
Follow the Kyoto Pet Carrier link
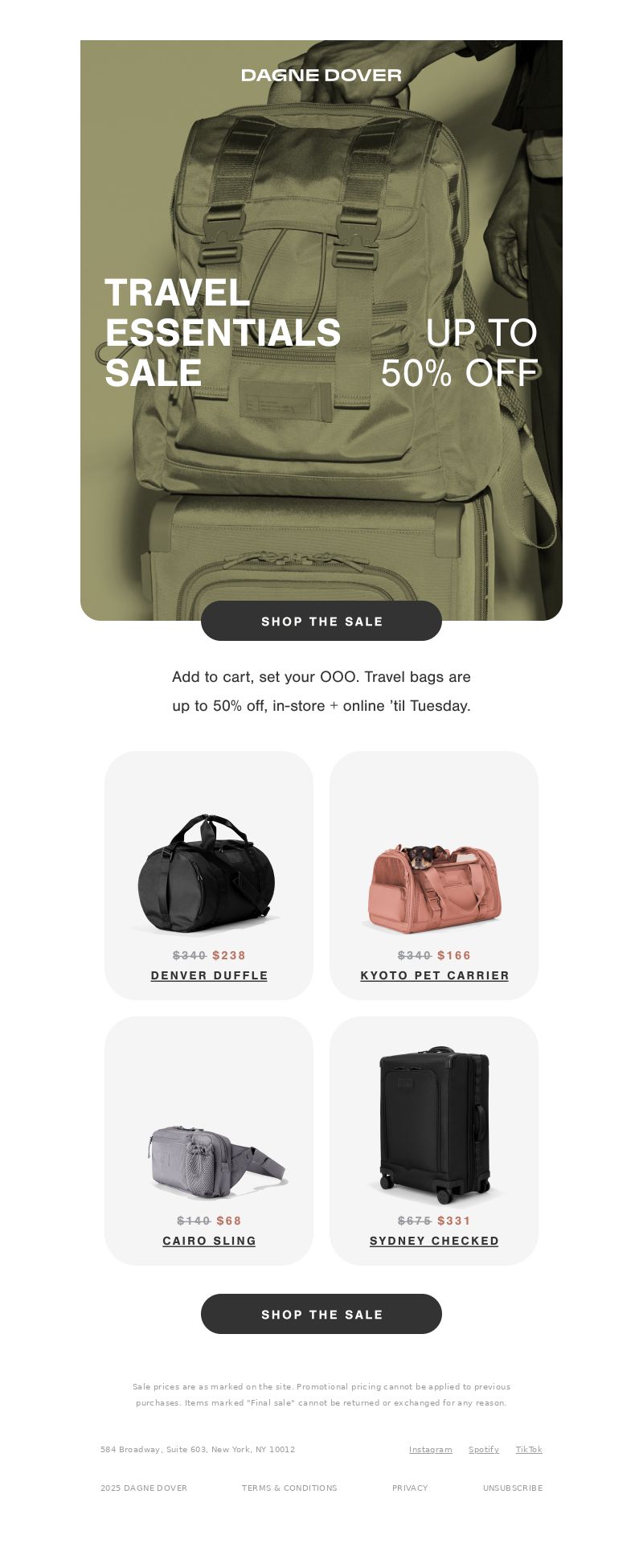[434, 975]
